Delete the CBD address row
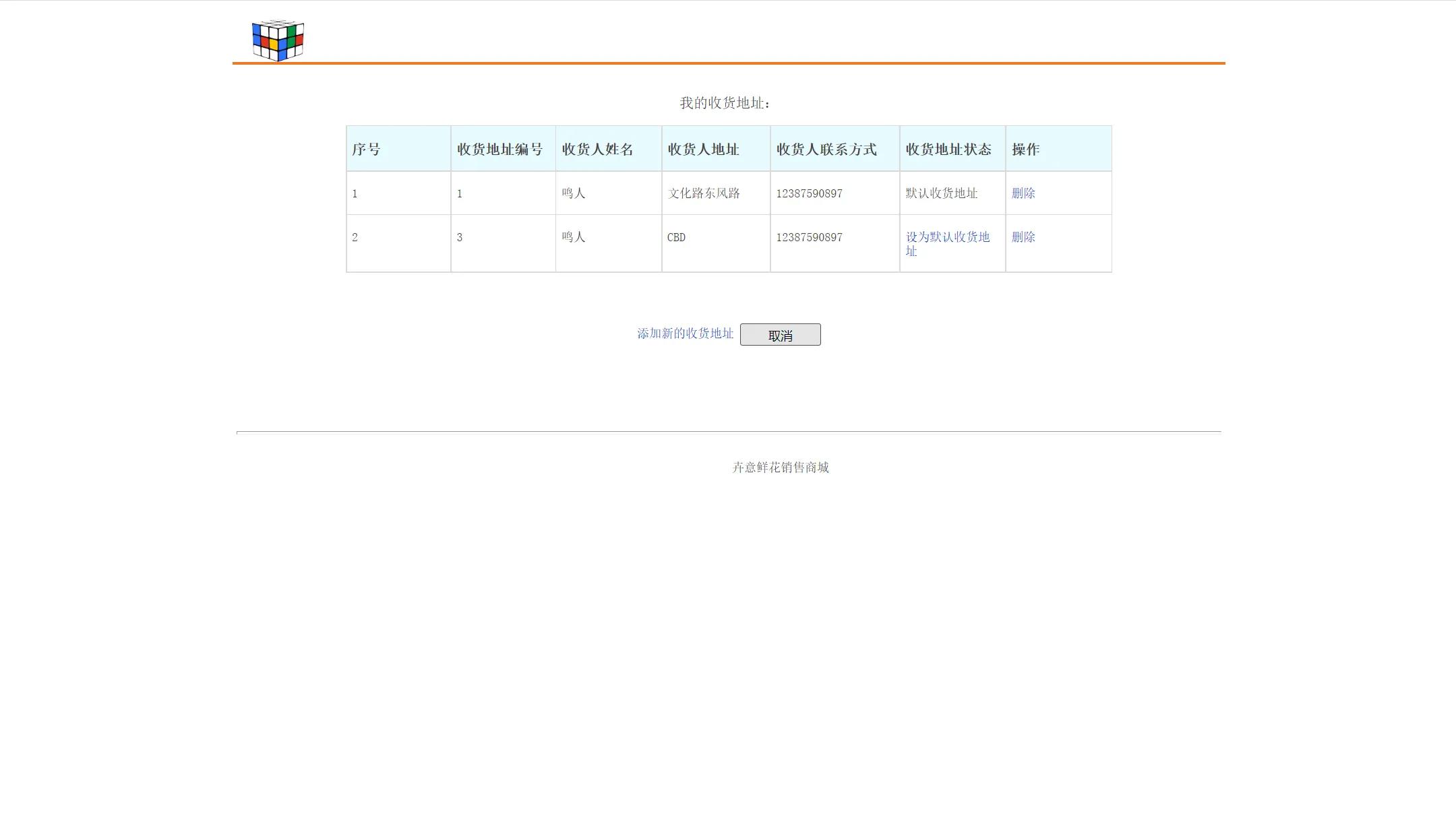 (x=1023, y=237)
